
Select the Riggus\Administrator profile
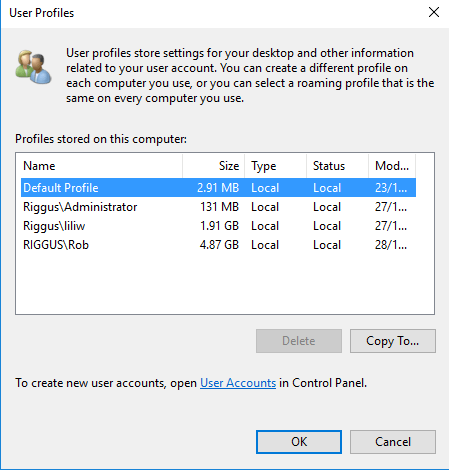pos(218,207)
